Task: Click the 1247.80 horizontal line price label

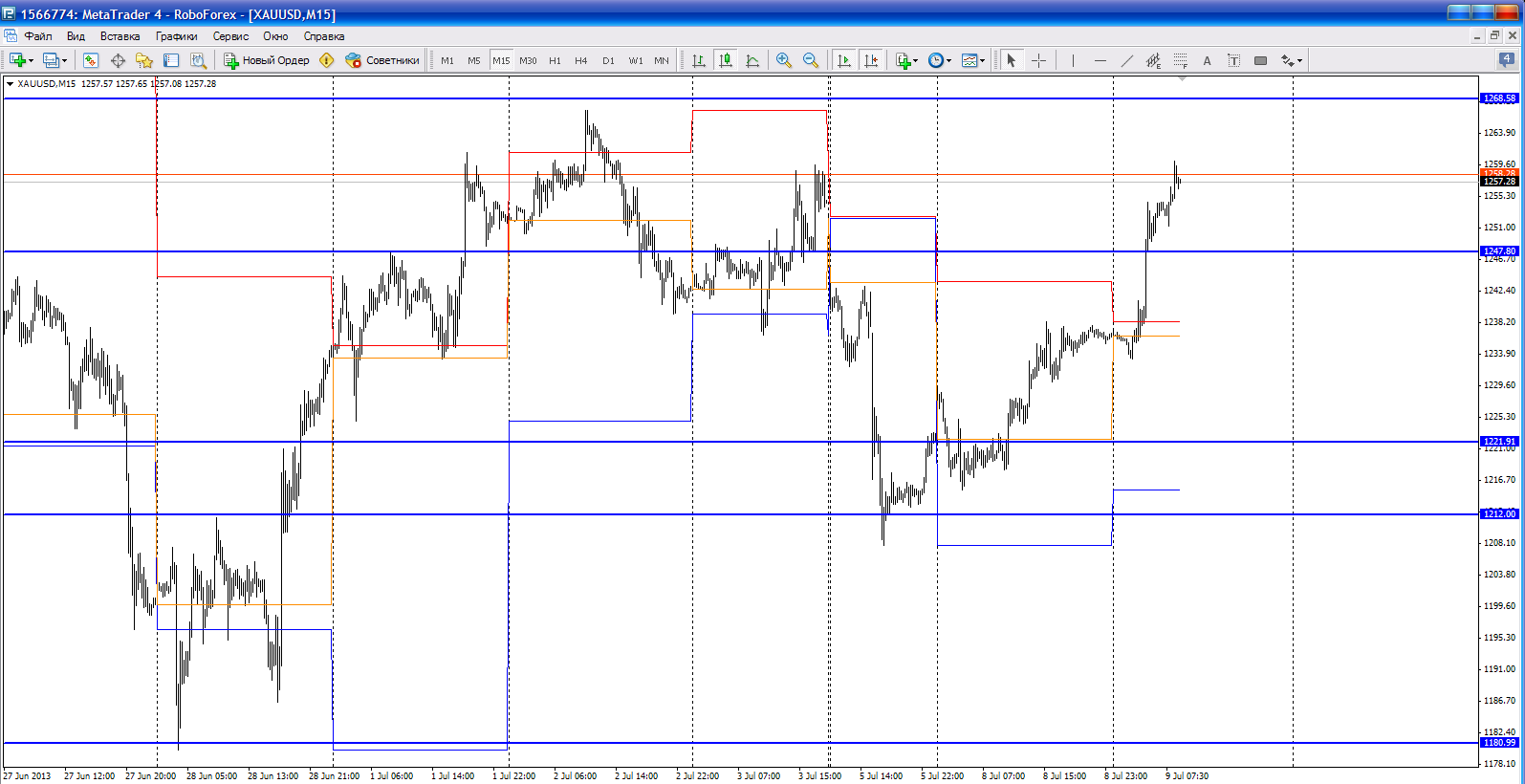Action: [x=1499, y=251]
